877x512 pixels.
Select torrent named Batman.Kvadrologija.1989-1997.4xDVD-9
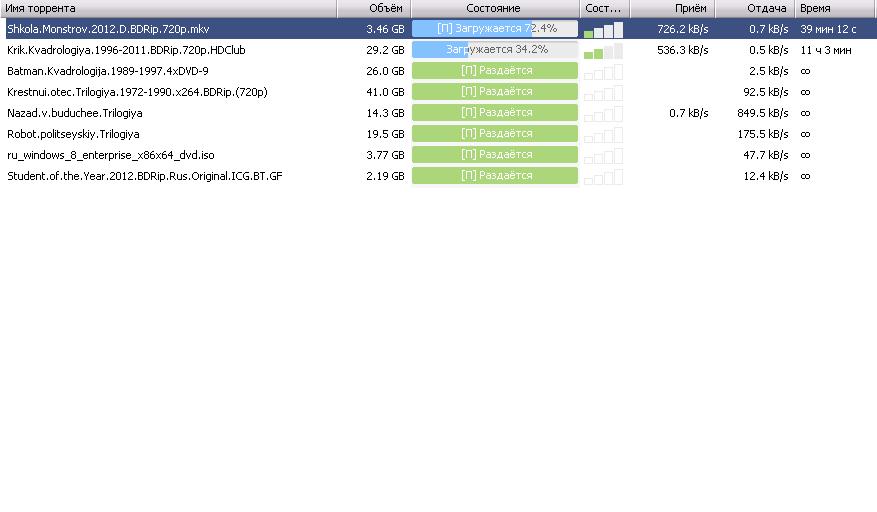coord(107,71)
